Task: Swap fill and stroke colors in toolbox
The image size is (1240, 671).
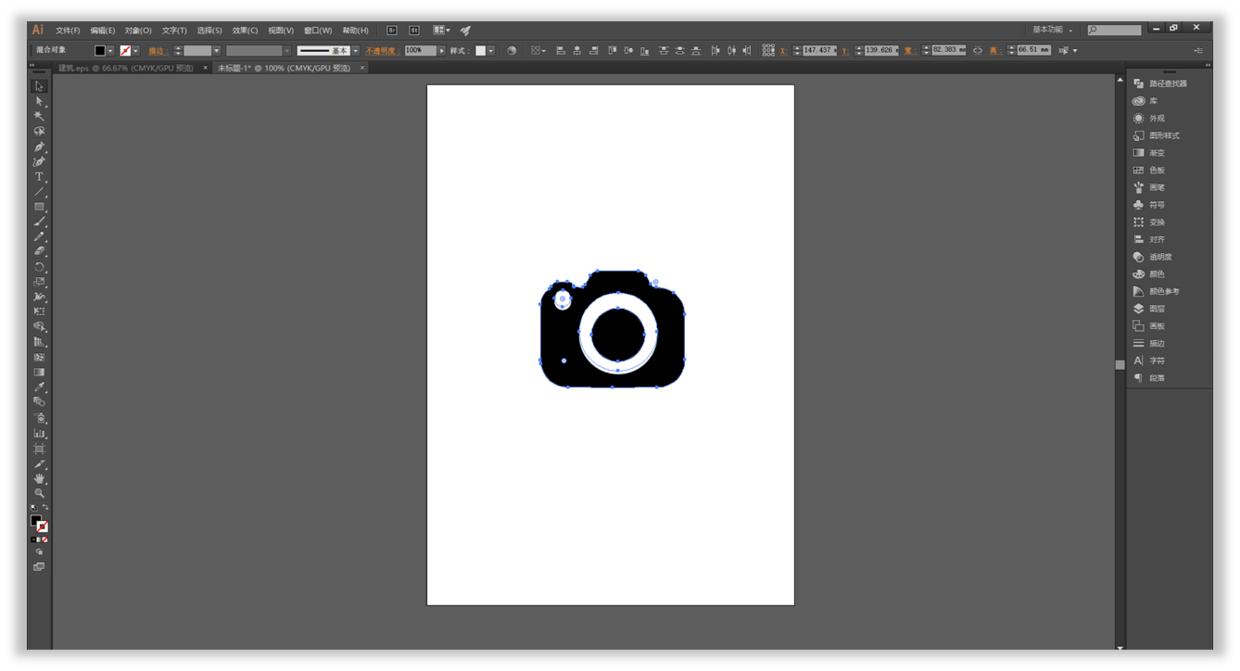Action: (46, 509)
